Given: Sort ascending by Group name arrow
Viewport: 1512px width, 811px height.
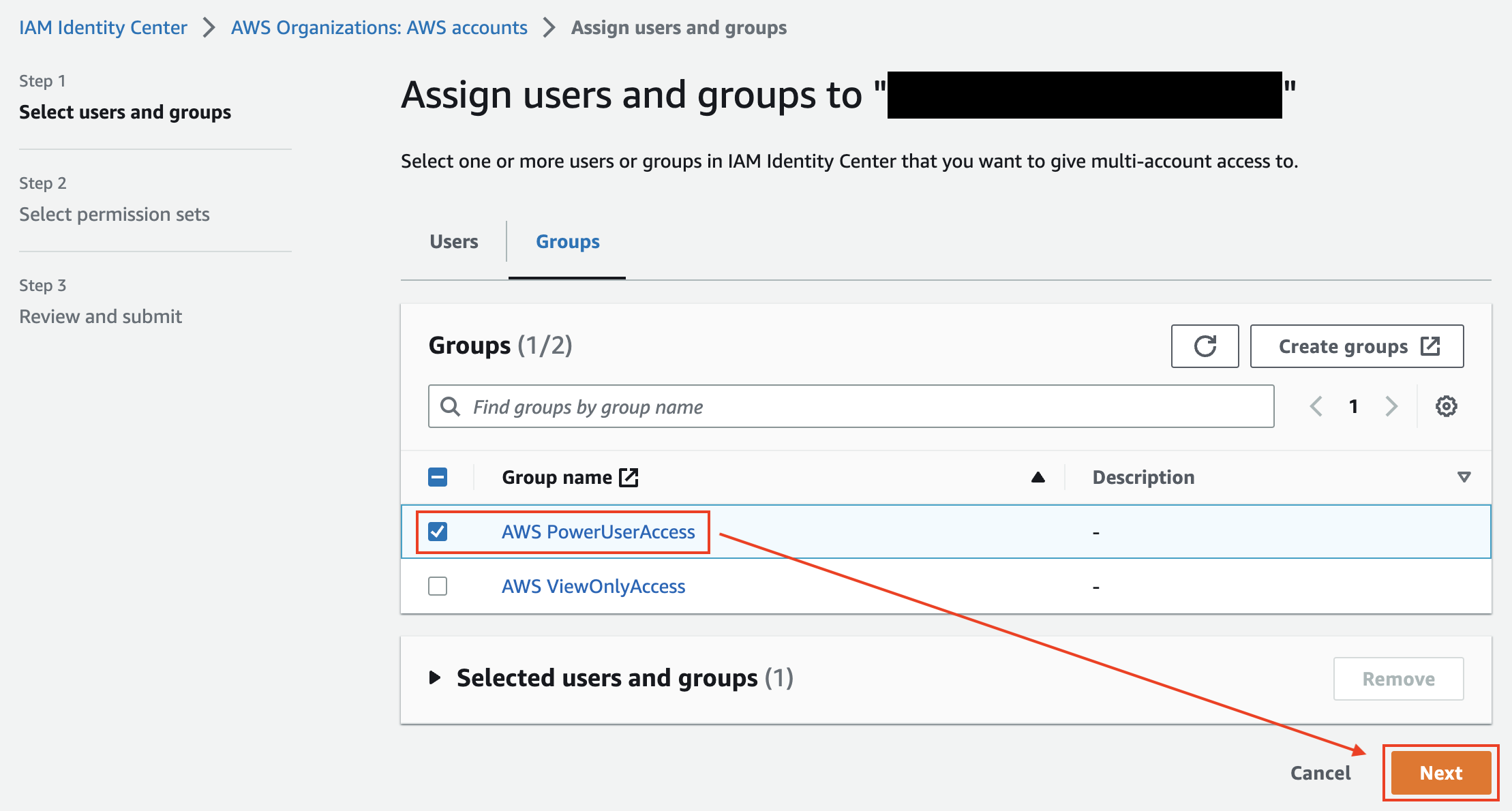Looking at the screenshot, I should click(x=1038, y=477).
